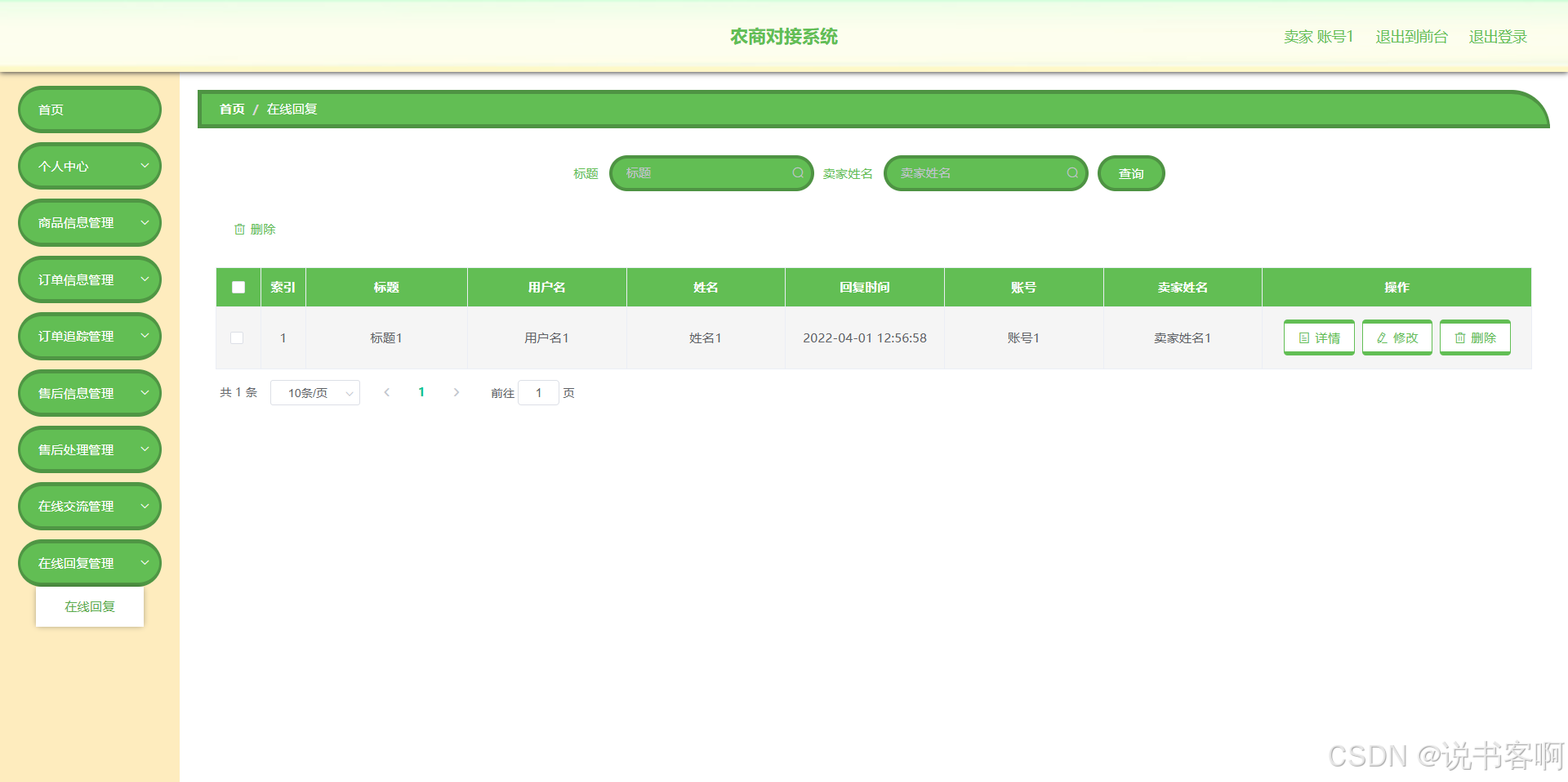Viewport: 1568px width, 782px height.
Task: Click the 卖家 账号1 account label
Action: tap(1318, 37)
